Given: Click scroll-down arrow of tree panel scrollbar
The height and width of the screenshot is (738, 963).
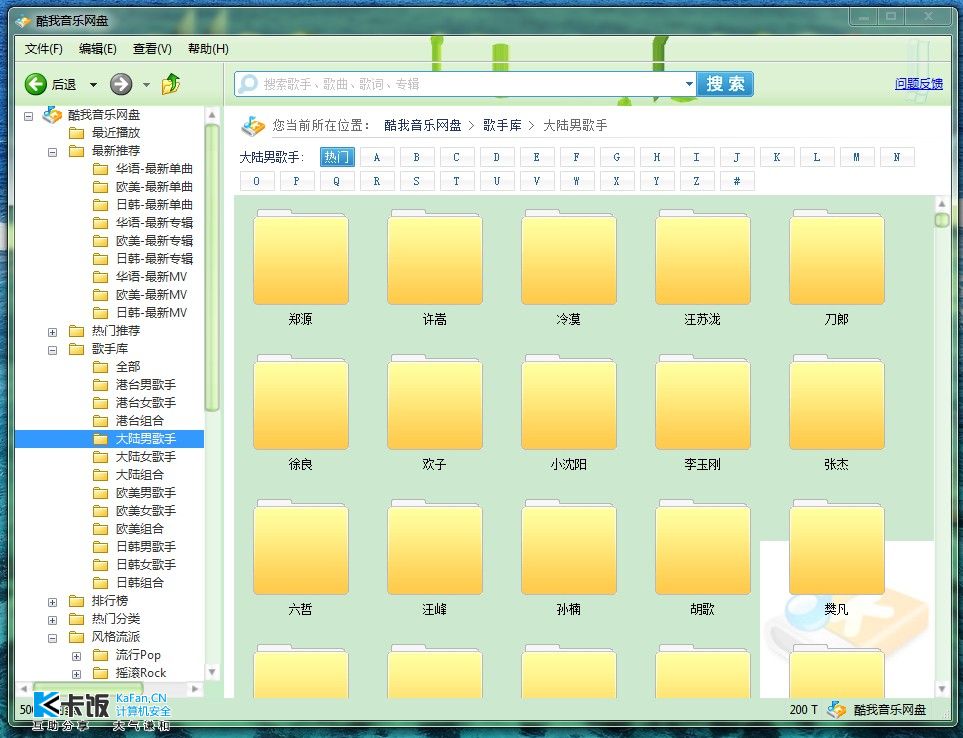Looking at the screenshot, I should point(212,672).
